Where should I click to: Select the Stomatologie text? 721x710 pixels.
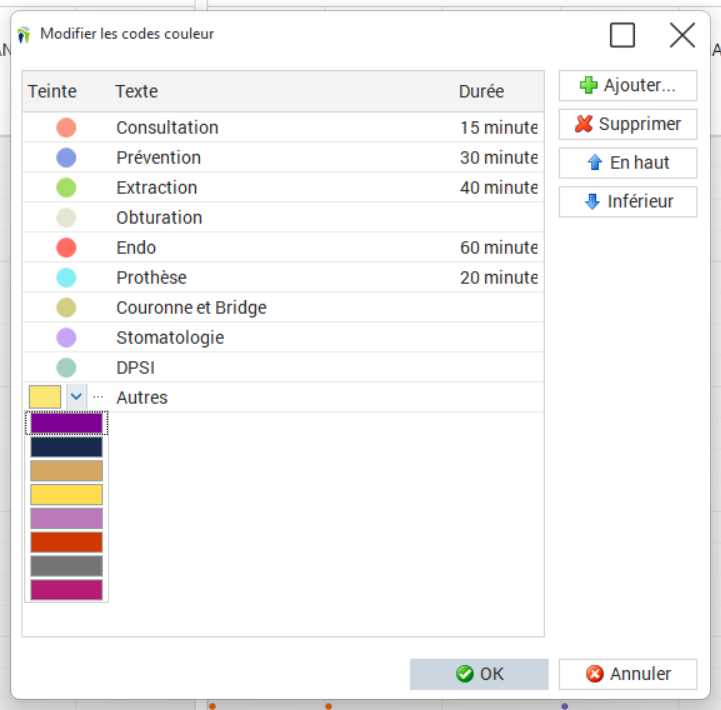tap(170, 338)
